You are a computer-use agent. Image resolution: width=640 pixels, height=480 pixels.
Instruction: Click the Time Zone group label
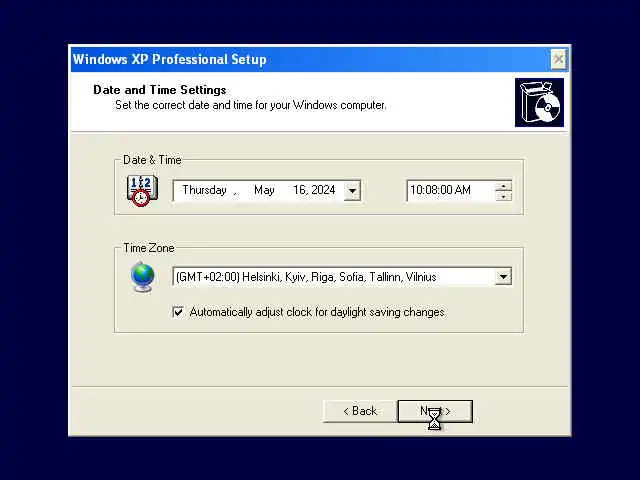point(149,248)
